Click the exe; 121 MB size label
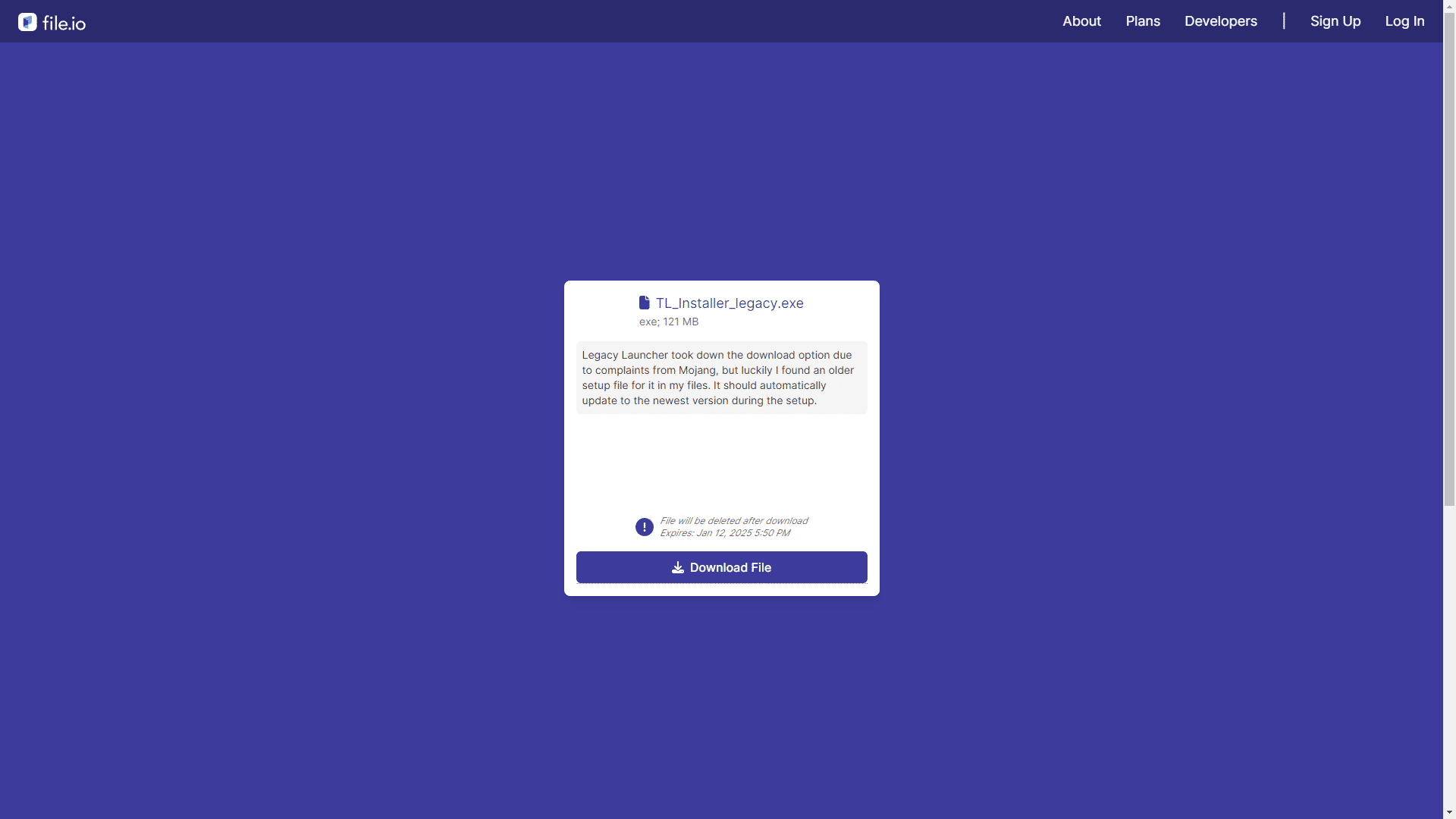1456x819 pixels. point(668,322)
